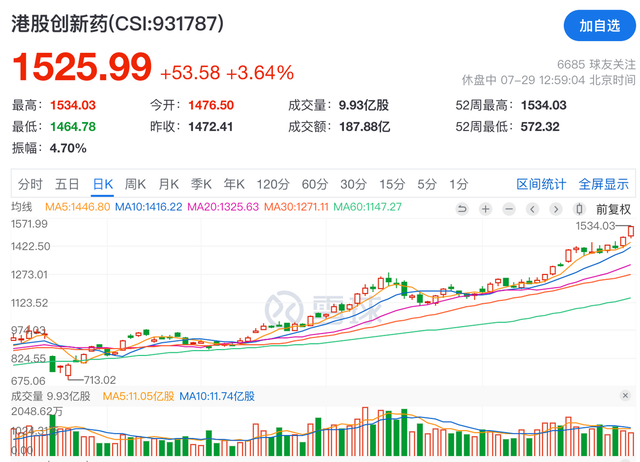Screen dimensions: 640x462
Task: Click the 振幅 value 4.70%
Action: pyautogui.click(x=68, y=148)
